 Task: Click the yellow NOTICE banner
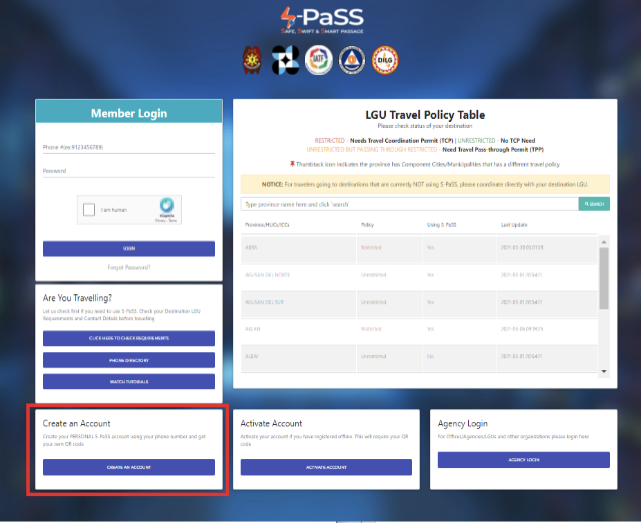click(425, 184)
